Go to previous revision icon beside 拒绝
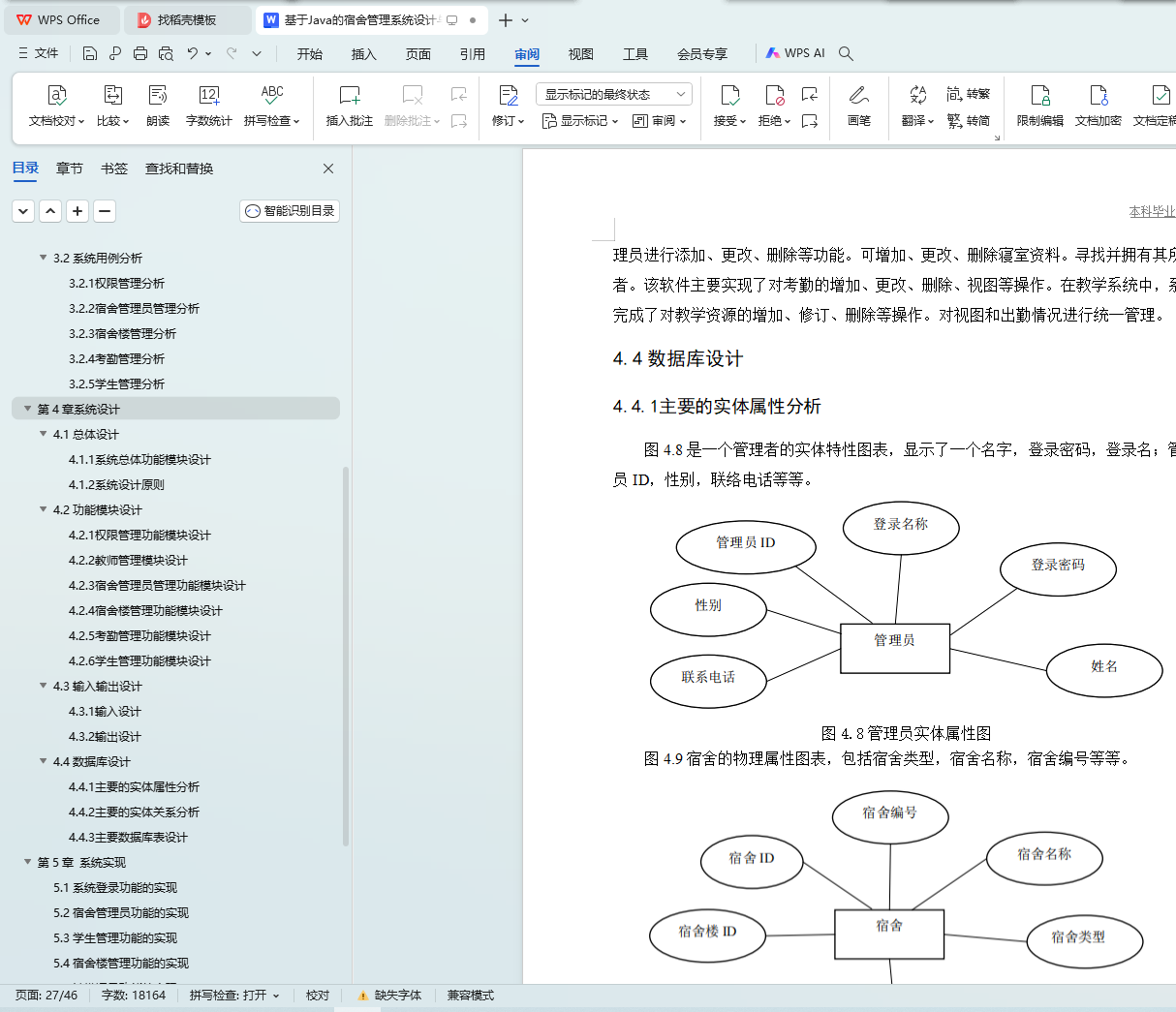The image size is (1176, 1012). click(810, 94)
